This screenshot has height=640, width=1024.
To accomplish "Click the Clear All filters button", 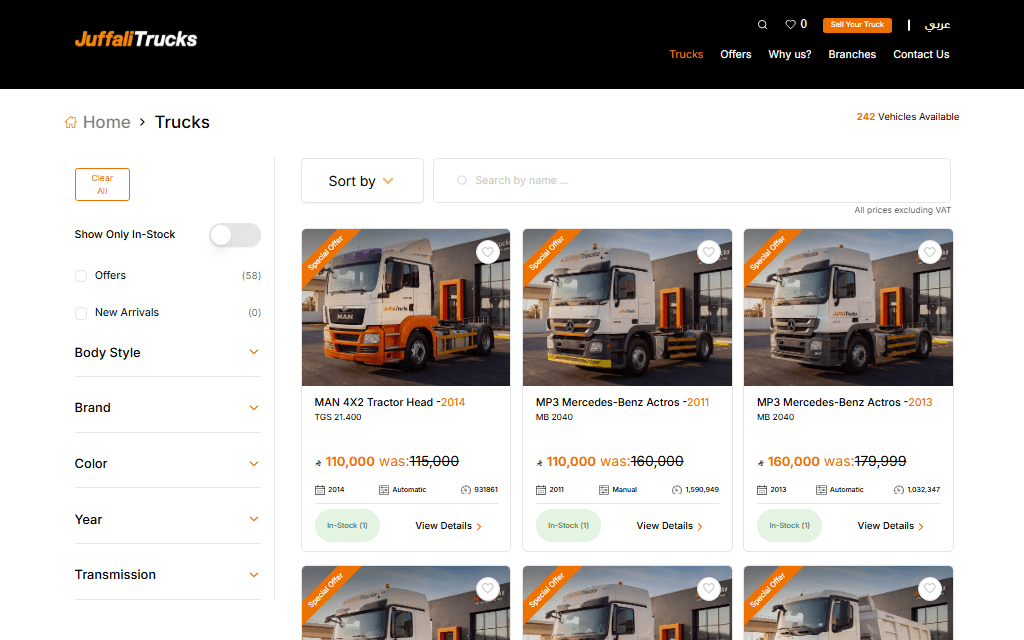I will click(103, 184).
